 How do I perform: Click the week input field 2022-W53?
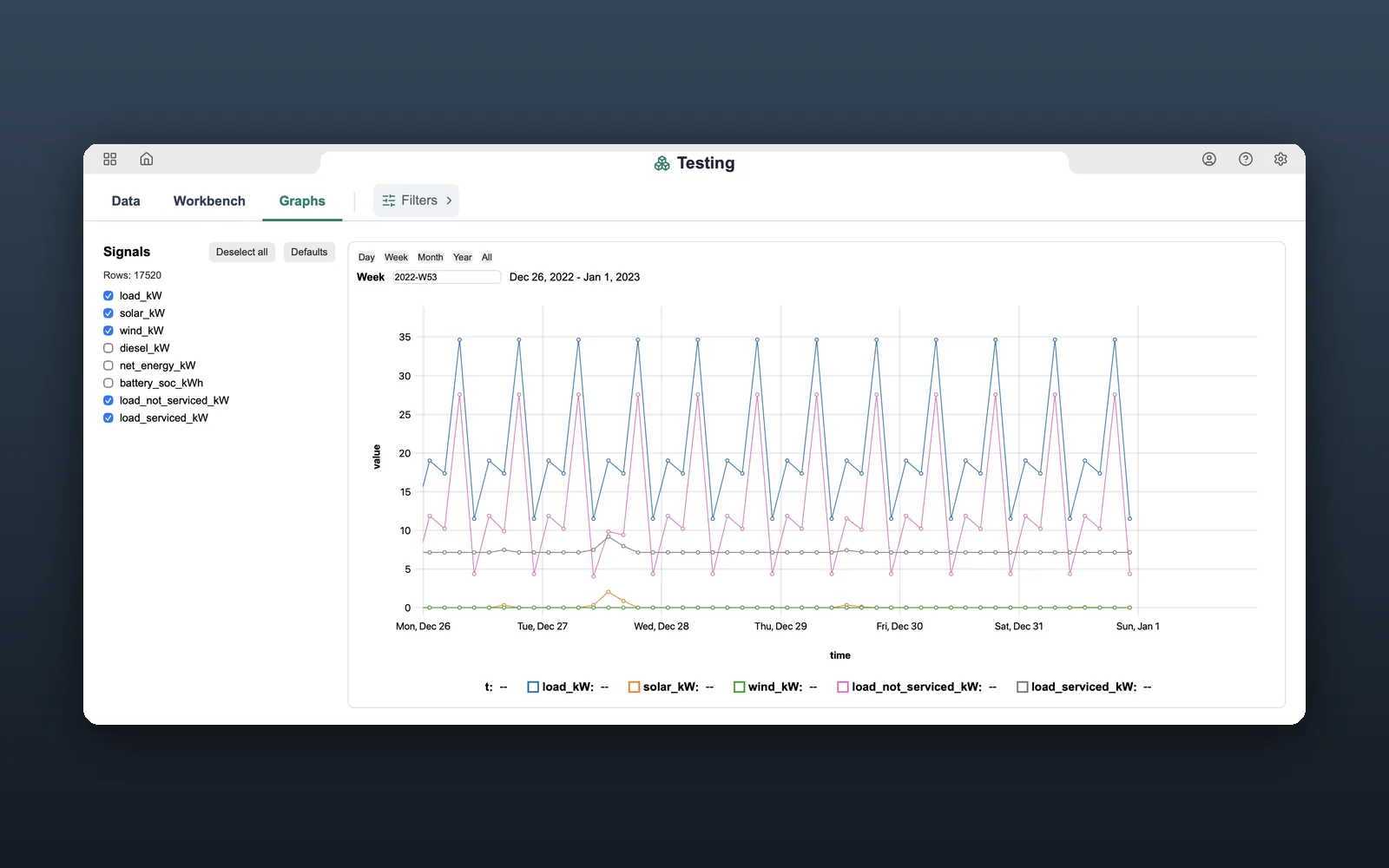tap(446, 277)
